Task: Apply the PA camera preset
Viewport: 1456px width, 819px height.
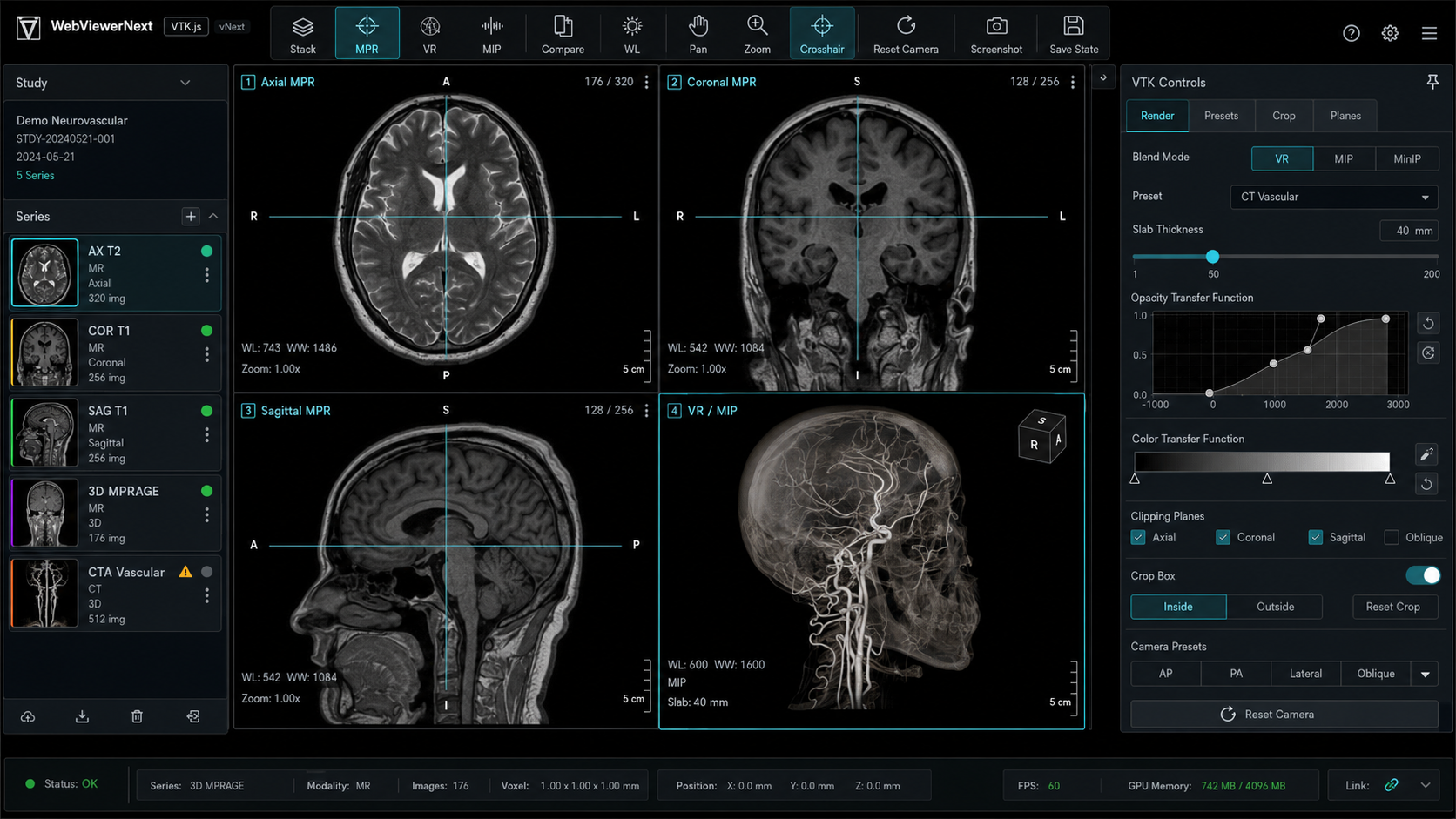Action: (1236, 674)
